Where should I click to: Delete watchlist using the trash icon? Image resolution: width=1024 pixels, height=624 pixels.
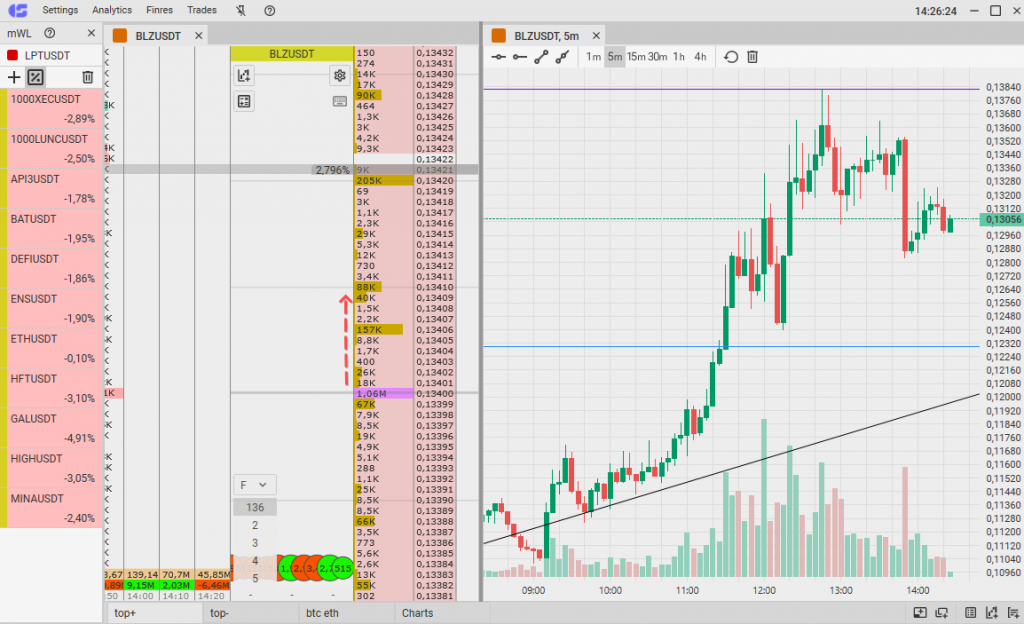pos(87,77)
